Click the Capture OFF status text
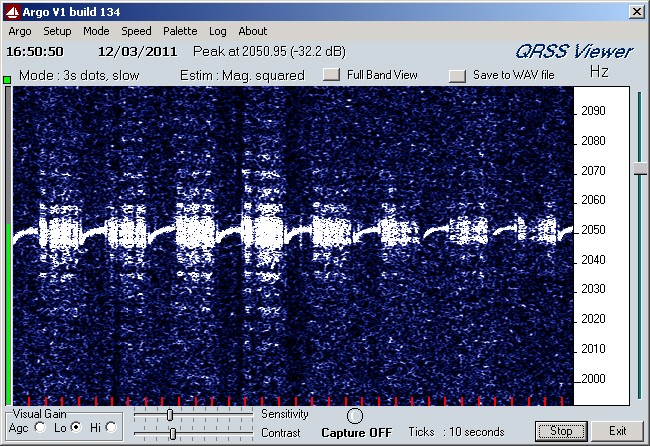The height and width of the screenshot is (446, 650). click(x=357, y=433)
